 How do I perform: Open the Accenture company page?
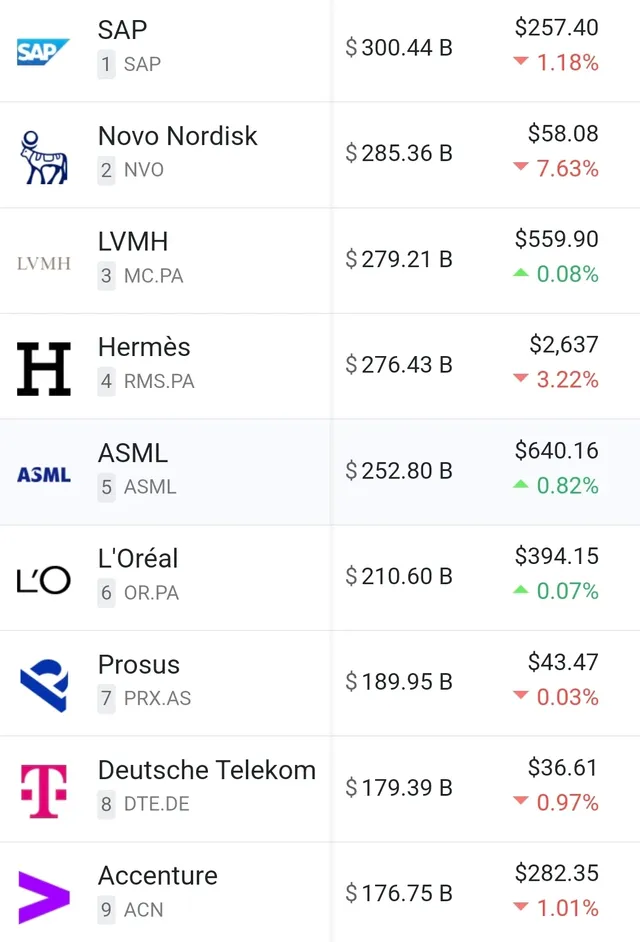[x=157, y=876]
